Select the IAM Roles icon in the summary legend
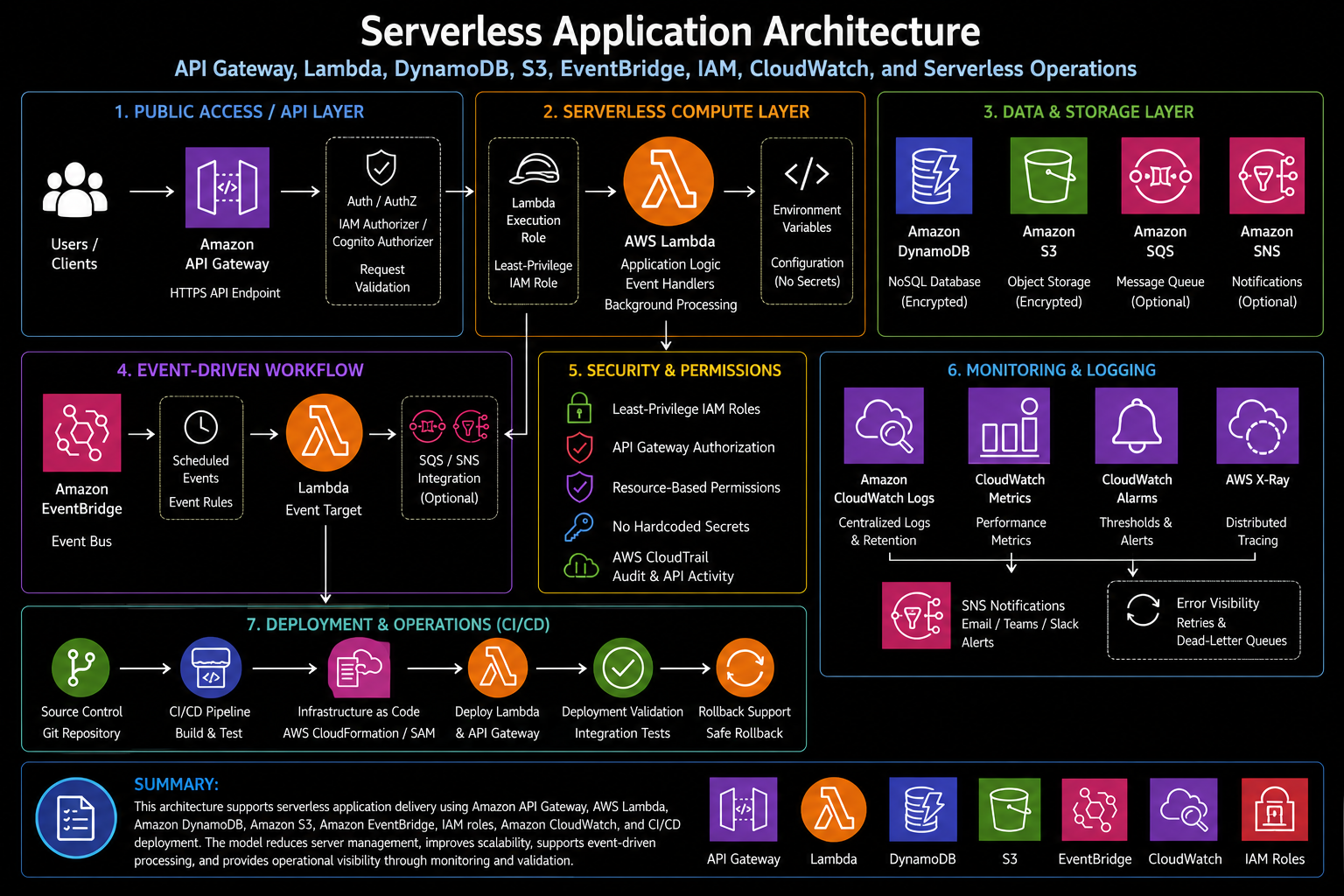 (1275, 809)
